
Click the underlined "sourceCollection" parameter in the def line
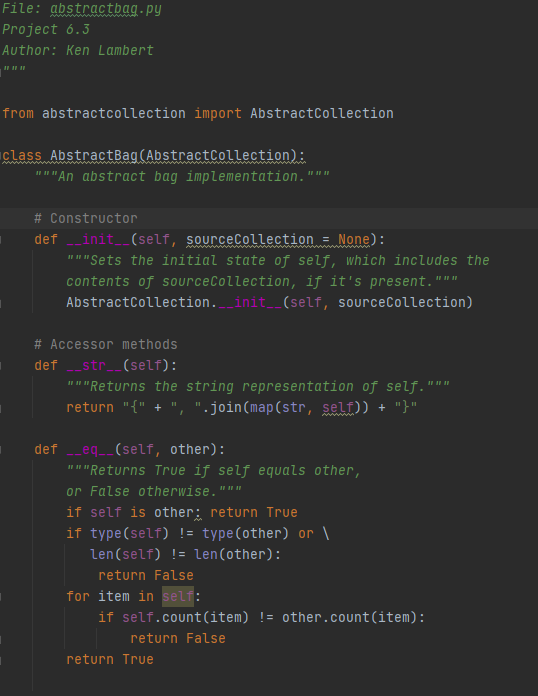pyautogui.click(x=249, y=239)
